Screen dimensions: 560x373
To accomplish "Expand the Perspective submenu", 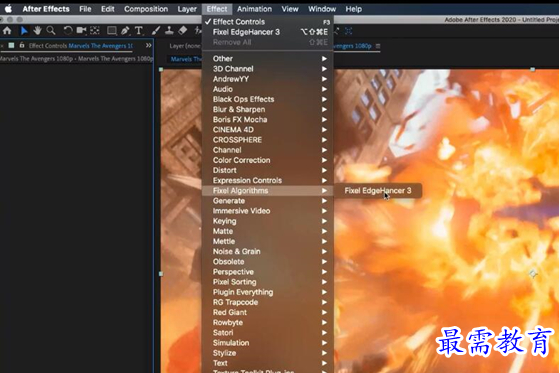I will tap(268, 272).
